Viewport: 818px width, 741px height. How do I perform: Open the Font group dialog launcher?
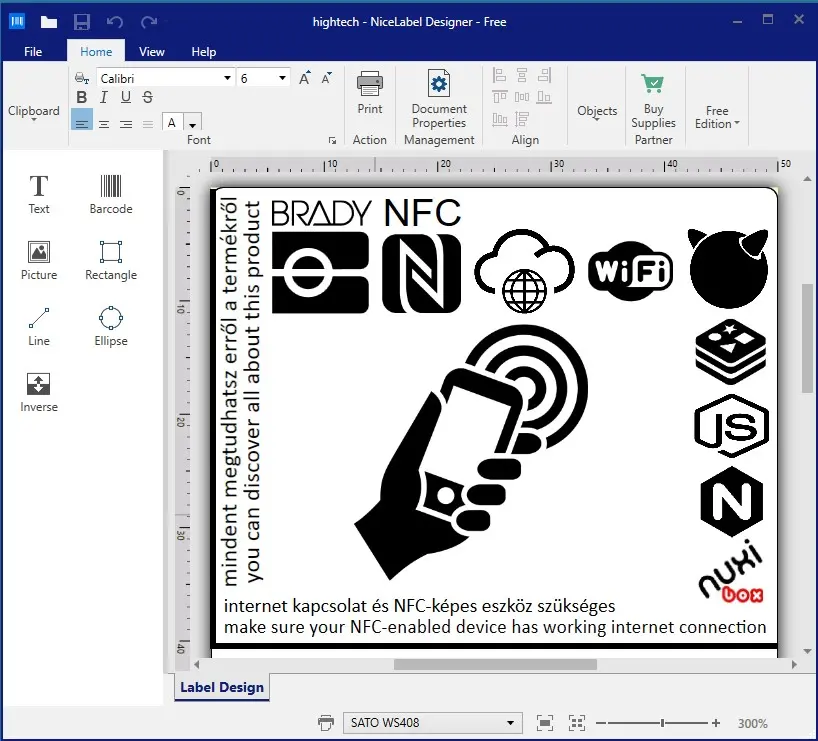point(332,140)
